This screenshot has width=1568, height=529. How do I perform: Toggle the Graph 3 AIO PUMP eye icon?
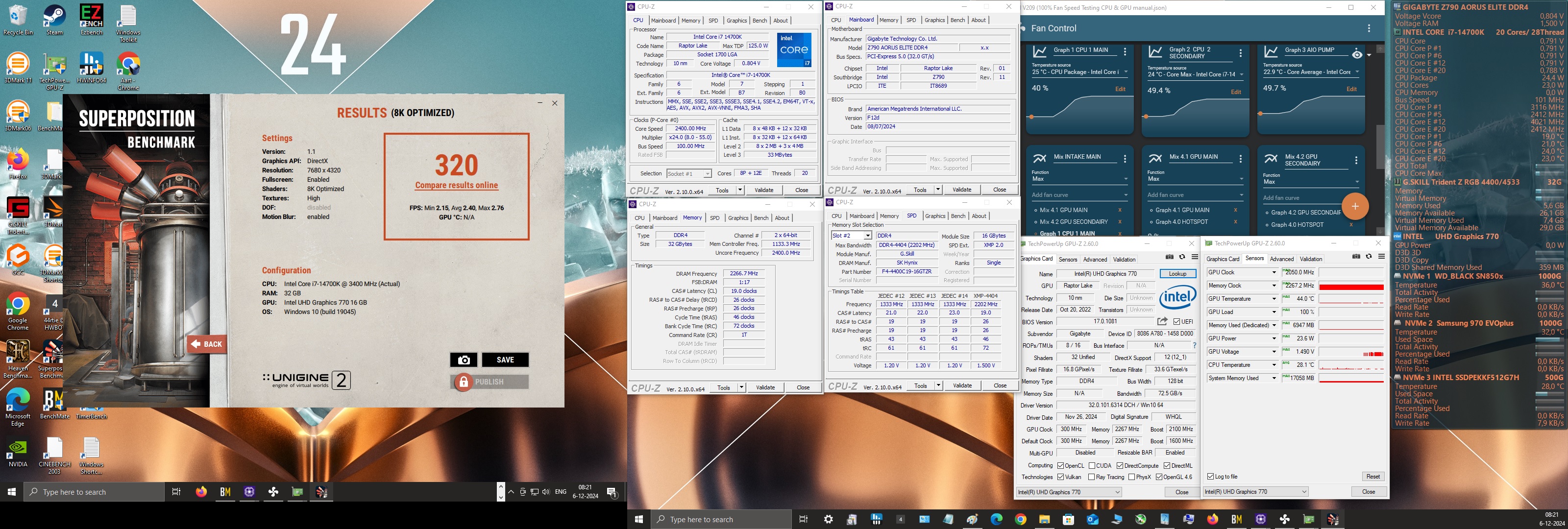(x=1357, y=55)
